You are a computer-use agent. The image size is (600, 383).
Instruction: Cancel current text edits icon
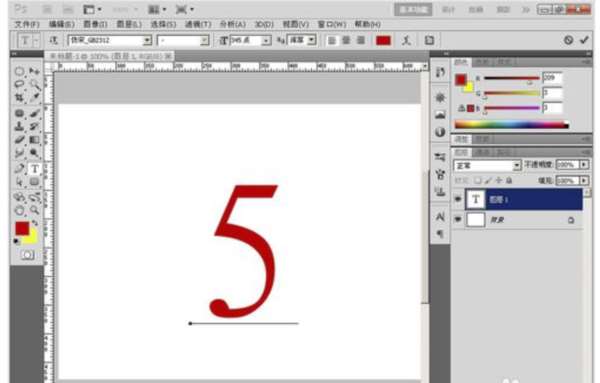(x=568, y=40)
